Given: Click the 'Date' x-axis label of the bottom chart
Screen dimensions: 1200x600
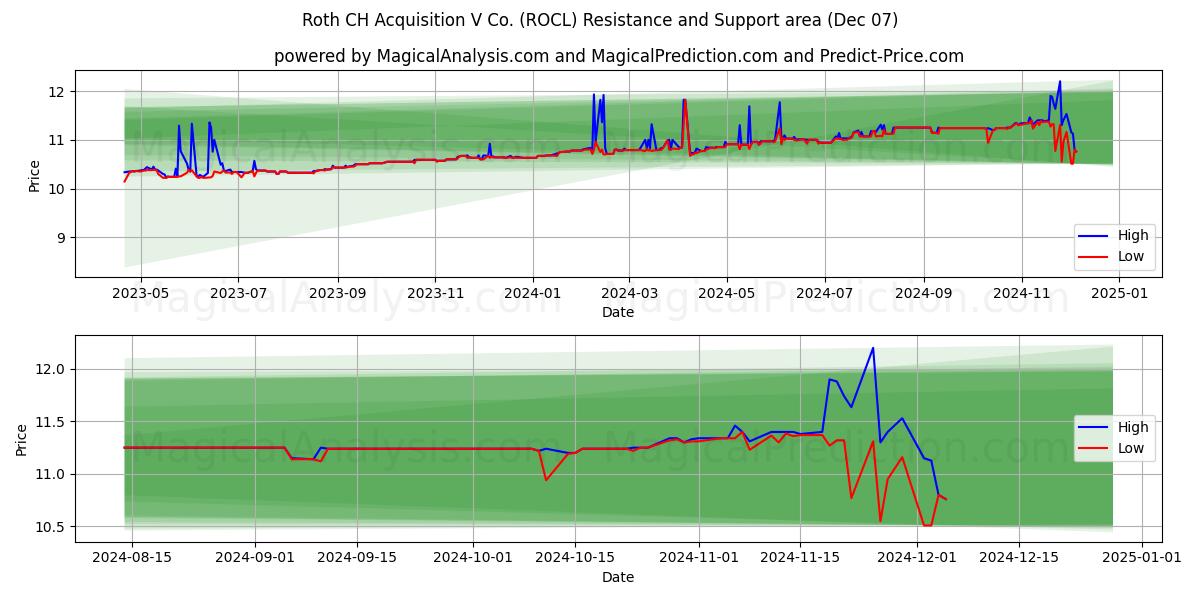Looking at the screenshot, I should 618,577.
